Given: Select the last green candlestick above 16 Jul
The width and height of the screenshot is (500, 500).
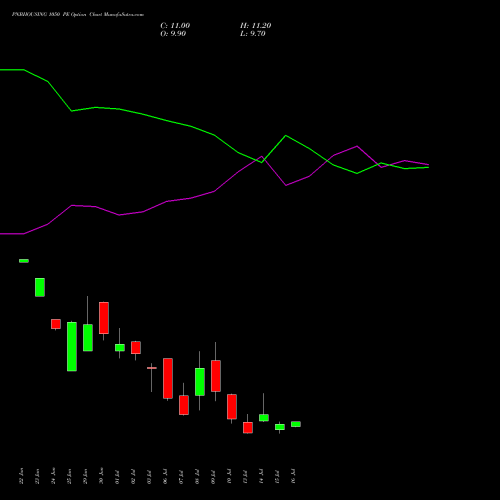Looking at the screenshot, I should [x=296, y=424].
